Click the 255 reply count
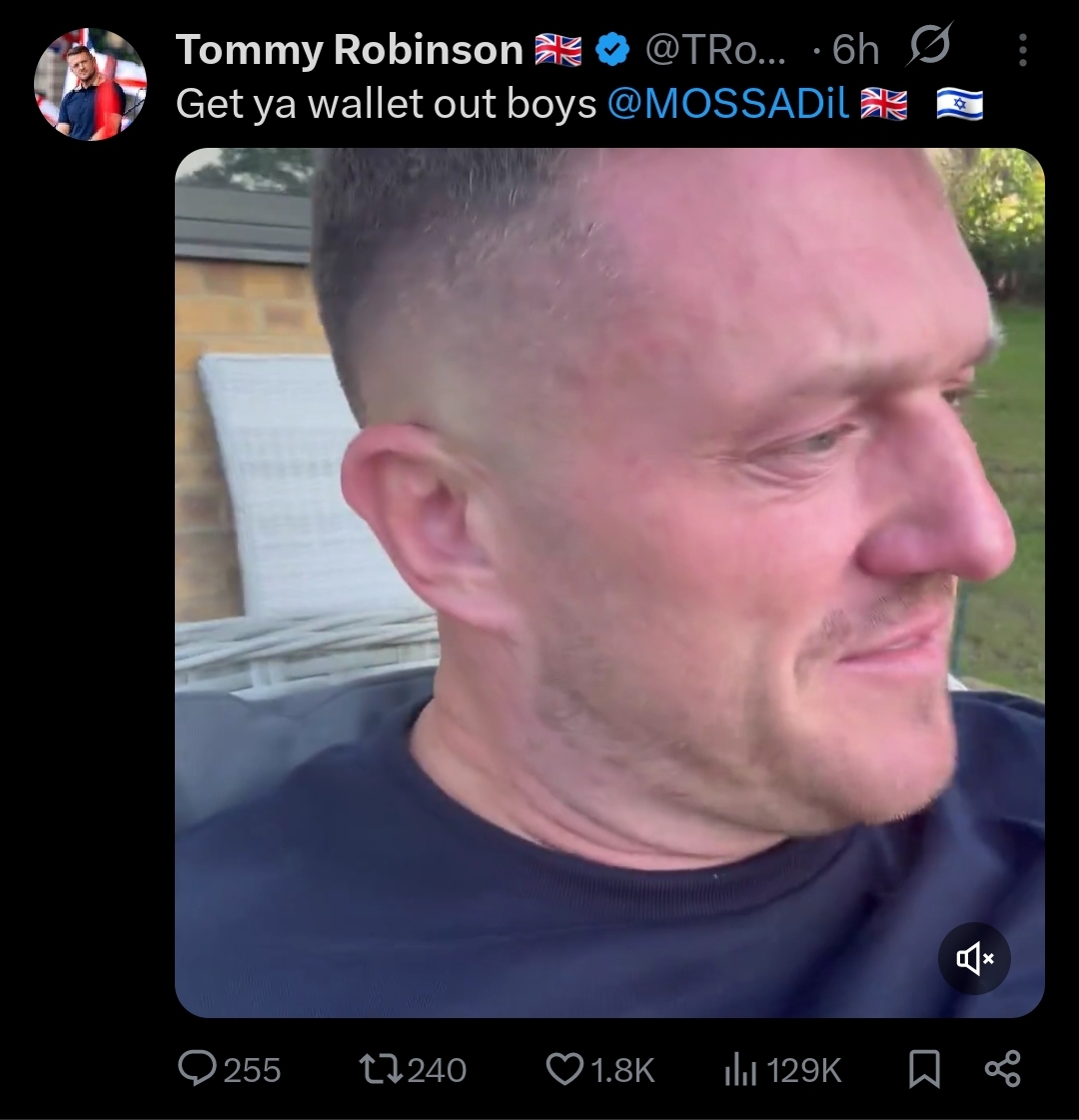Screen dimensions: 1079x1120 click(x=252, y=1070)
